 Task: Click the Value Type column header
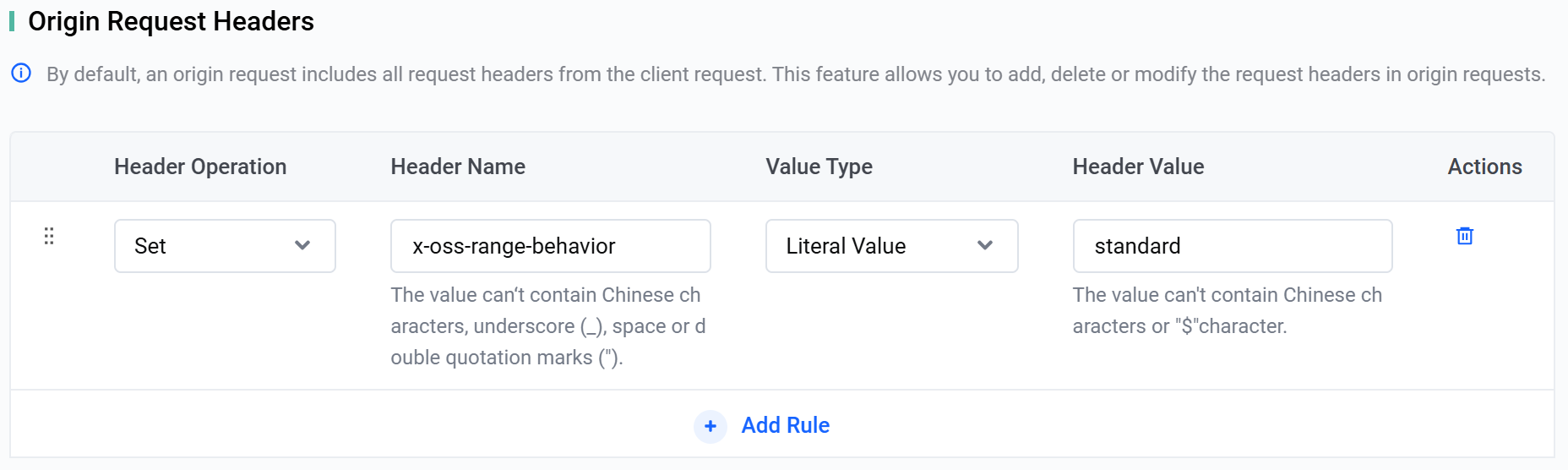(819, 167)
